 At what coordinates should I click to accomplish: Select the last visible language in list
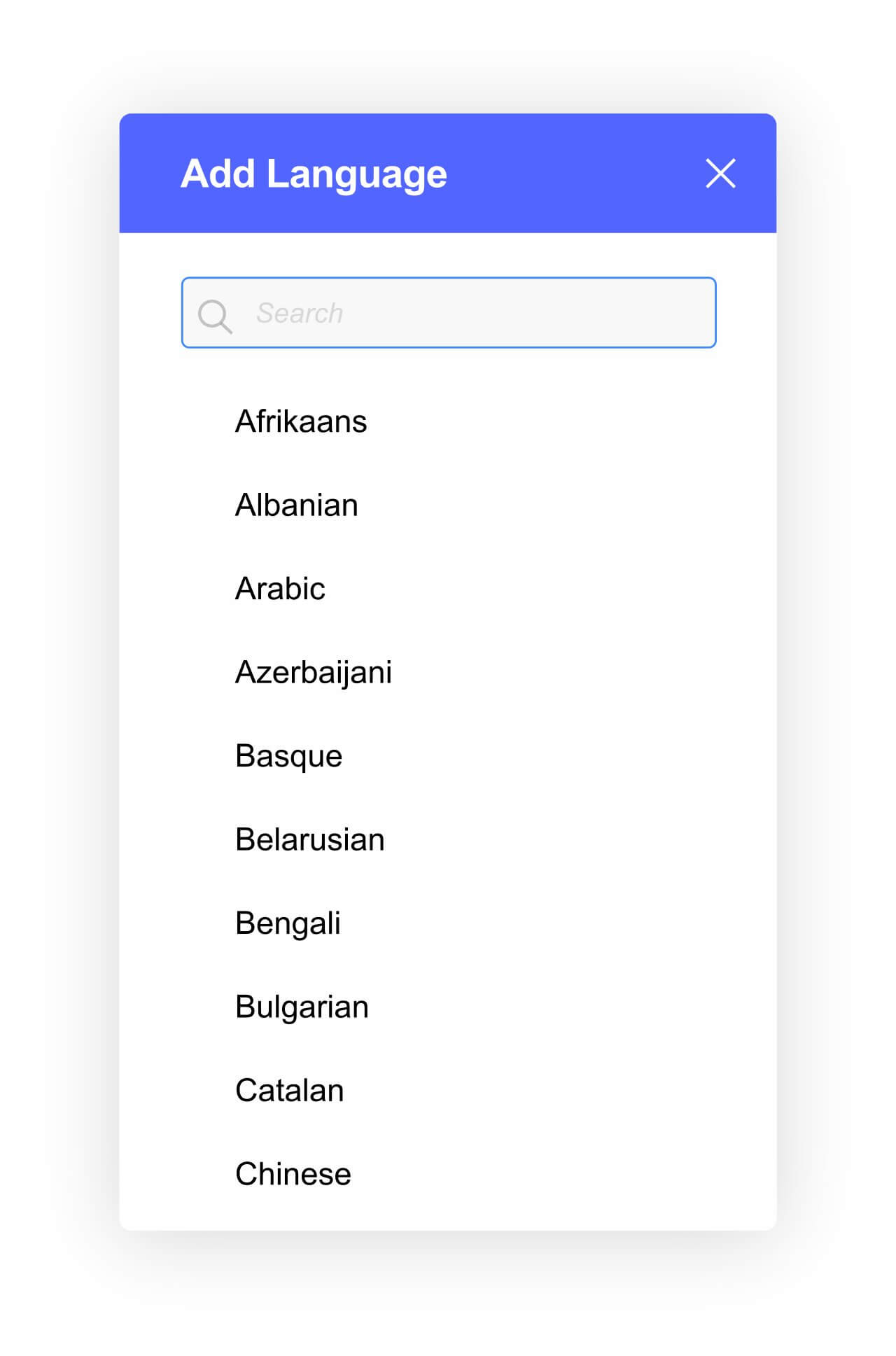click(293, 1174)
